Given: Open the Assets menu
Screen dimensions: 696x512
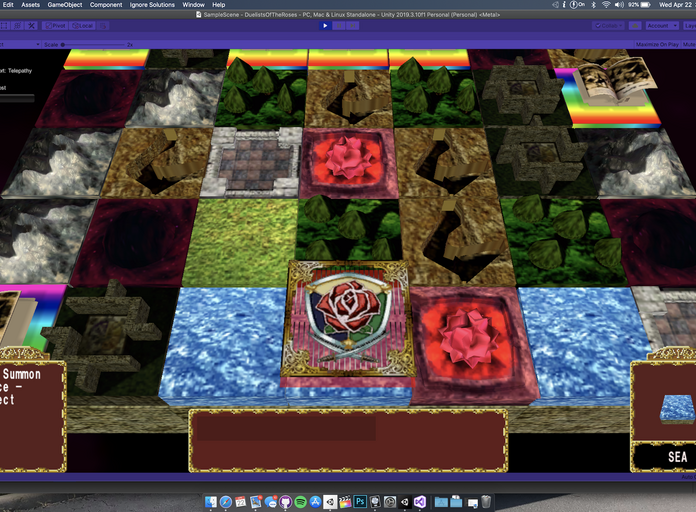Looking at the screenshot, I should point(31,5).
